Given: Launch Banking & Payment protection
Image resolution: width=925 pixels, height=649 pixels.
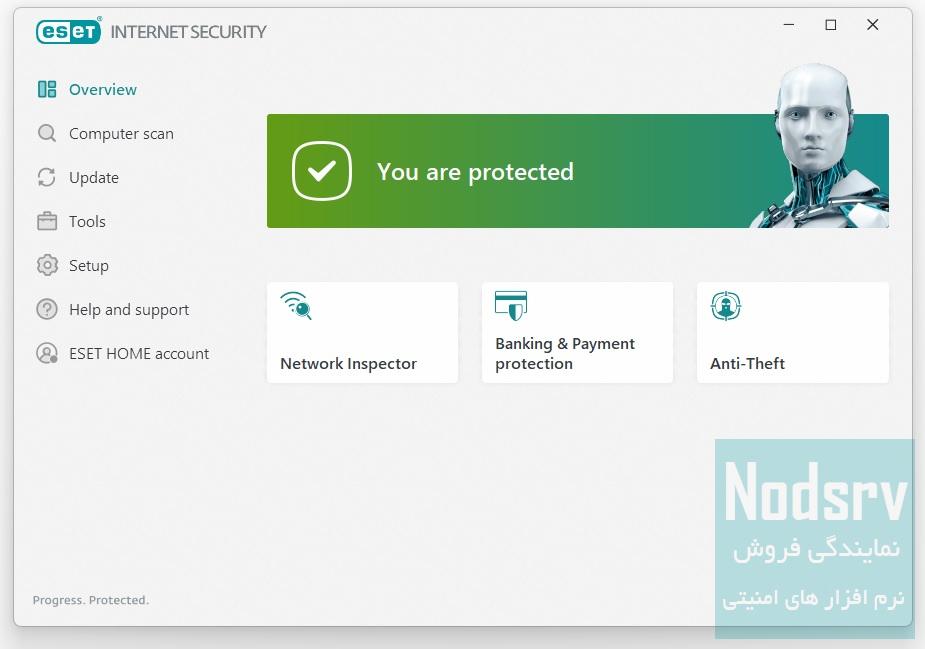Looking at the screenshot, I should pyautogui.click(x=577, y=333).
